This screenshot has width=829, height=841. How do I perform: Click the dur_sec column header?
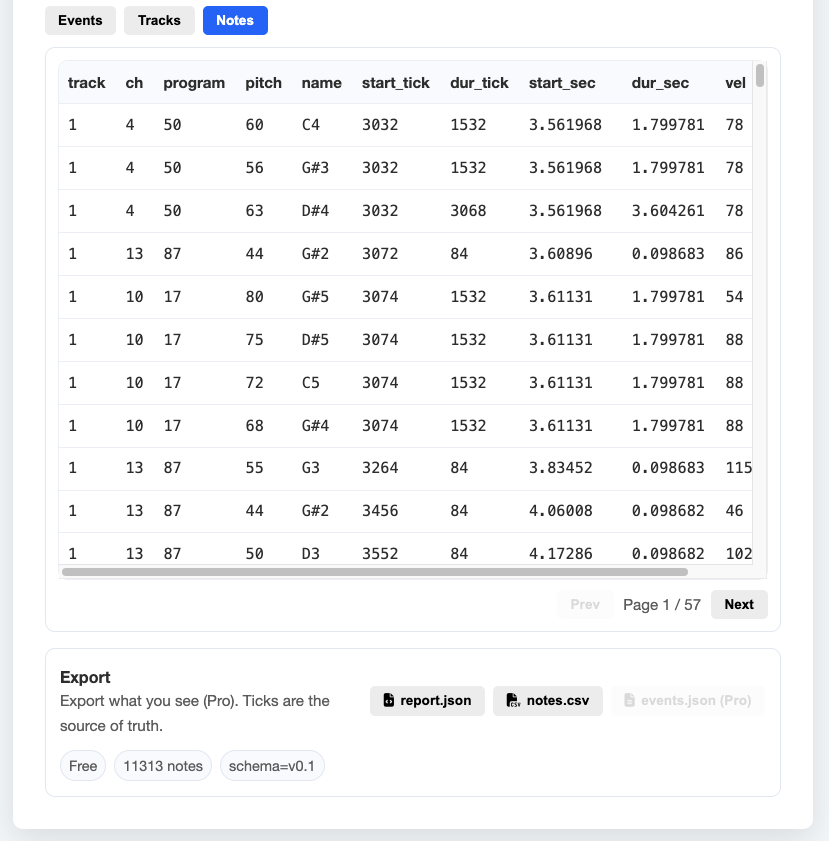(x=660, y=83)
